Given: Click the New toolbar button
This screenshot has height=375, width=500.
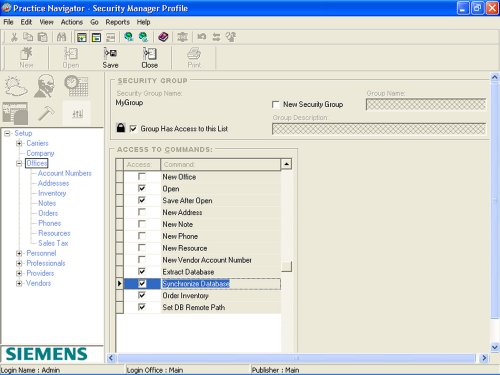Looking at the screenshot, I should [26, 58].
